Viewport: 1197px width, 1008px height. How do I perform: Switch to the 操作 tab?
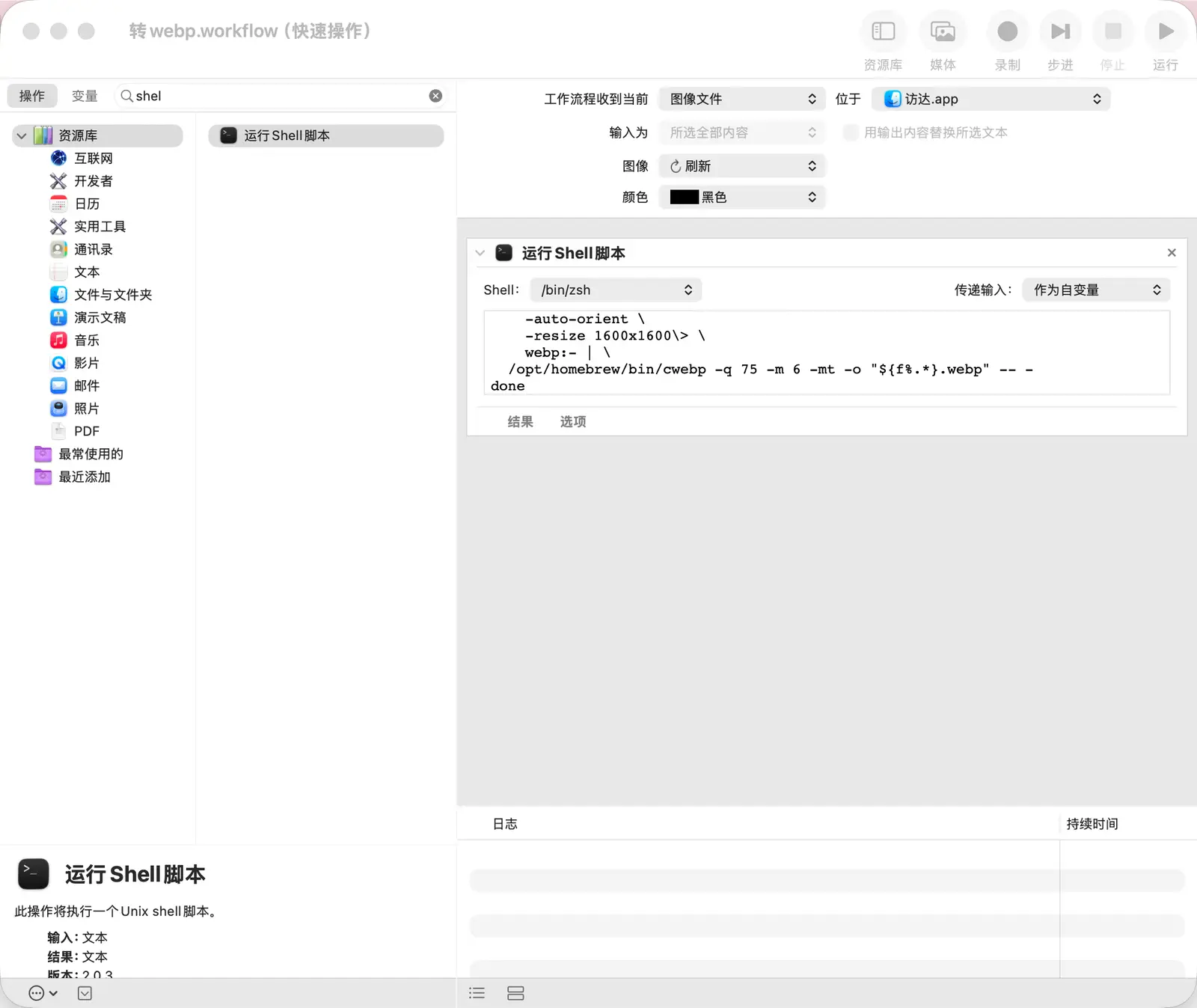pos(32,96)
